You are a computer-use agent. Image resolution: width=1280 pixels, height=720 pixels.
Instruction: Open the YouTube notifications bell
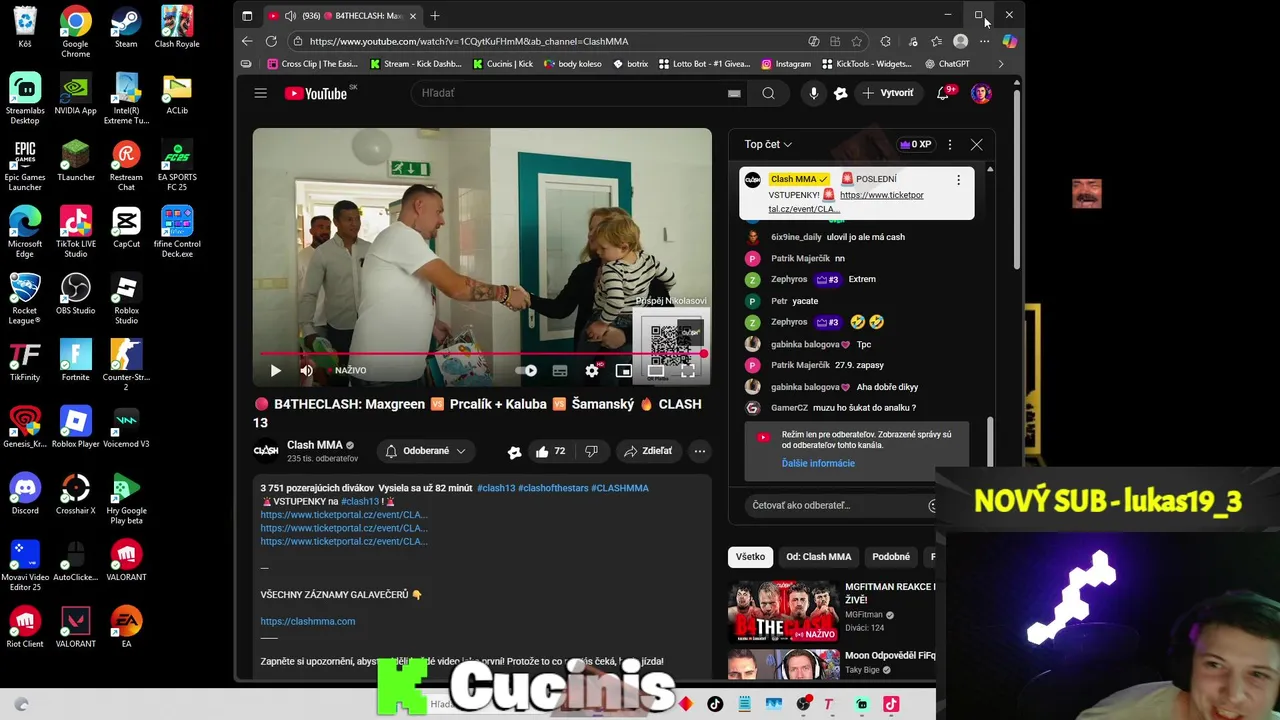tap(943, 93)
